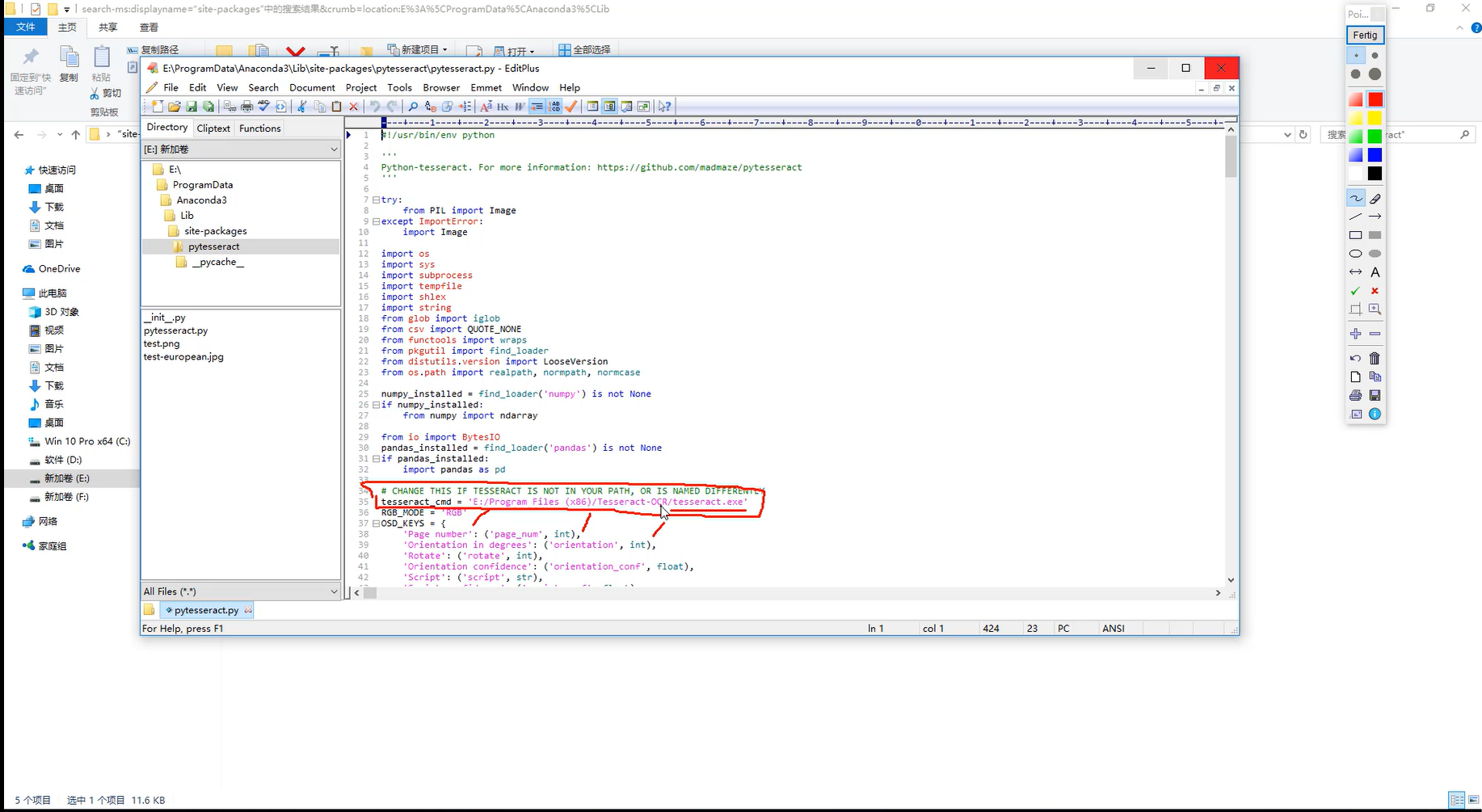The width and height of the screenshot is (1482, 812).
Task: Select the largest pen size dot in Pointofix
Action: point(1375,74)
